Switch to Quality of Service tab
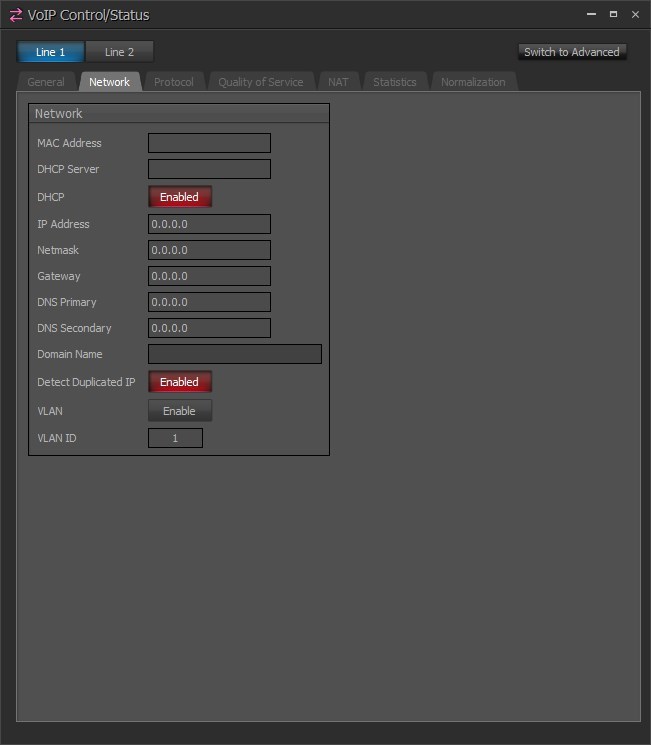Screen dimensions: 651x745 click(x=260, y=82)
